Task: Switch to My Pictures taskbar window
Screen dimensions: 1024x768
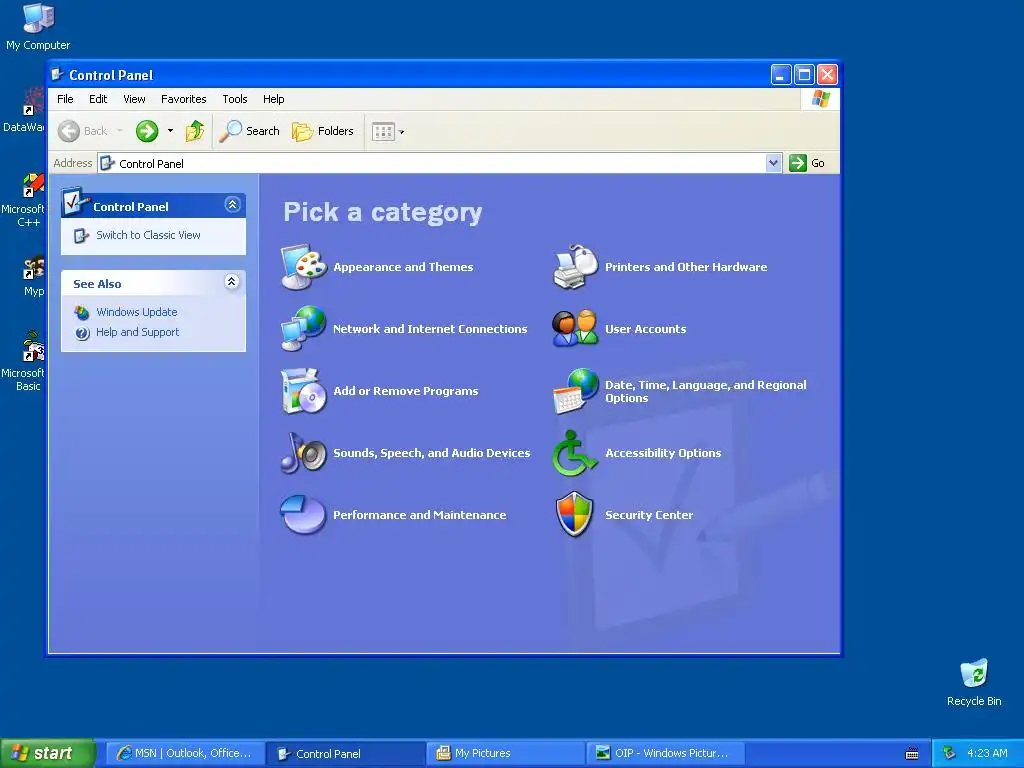Action: [506, 753]
